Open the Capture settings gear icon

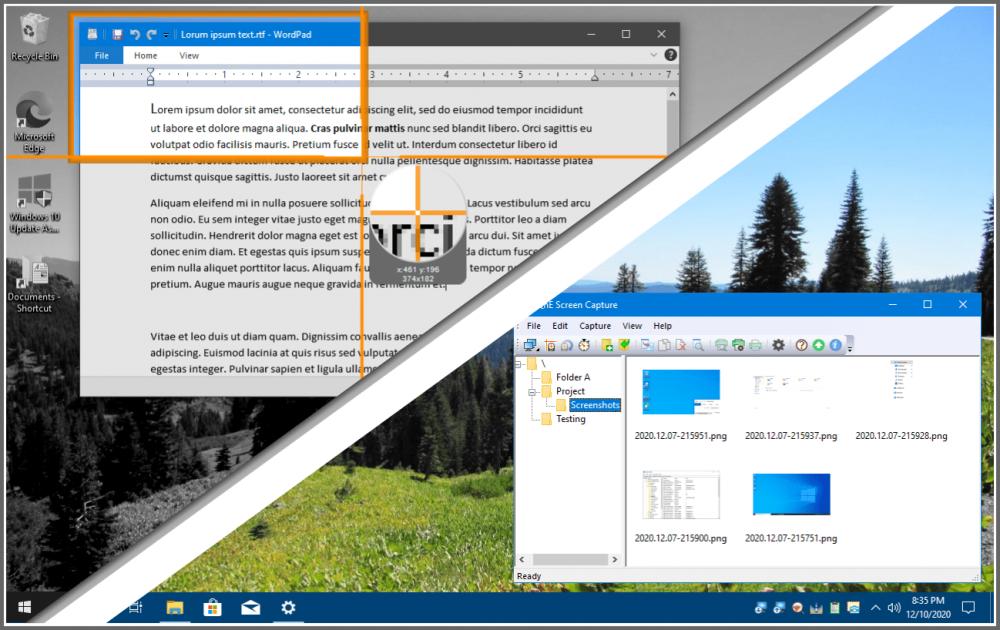[780, 346]
